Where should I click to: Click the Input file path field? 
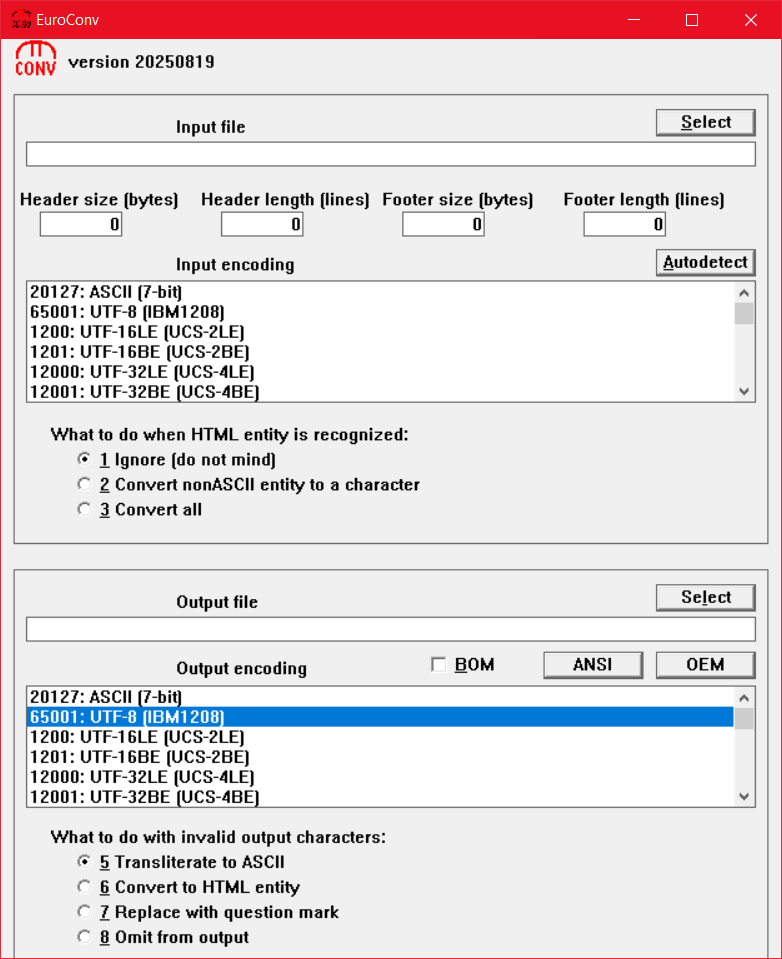pos(390,154)
